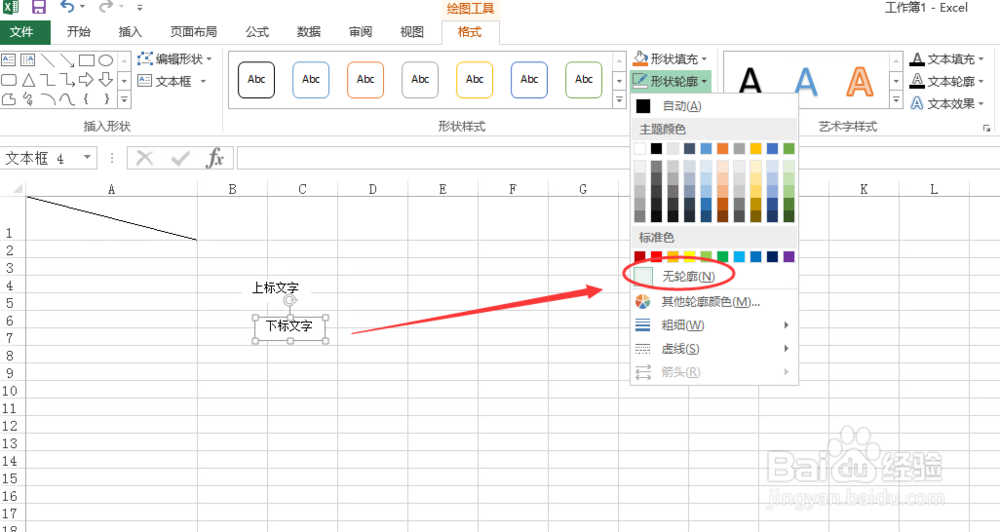Pick the purple standard color swatch

789,256
